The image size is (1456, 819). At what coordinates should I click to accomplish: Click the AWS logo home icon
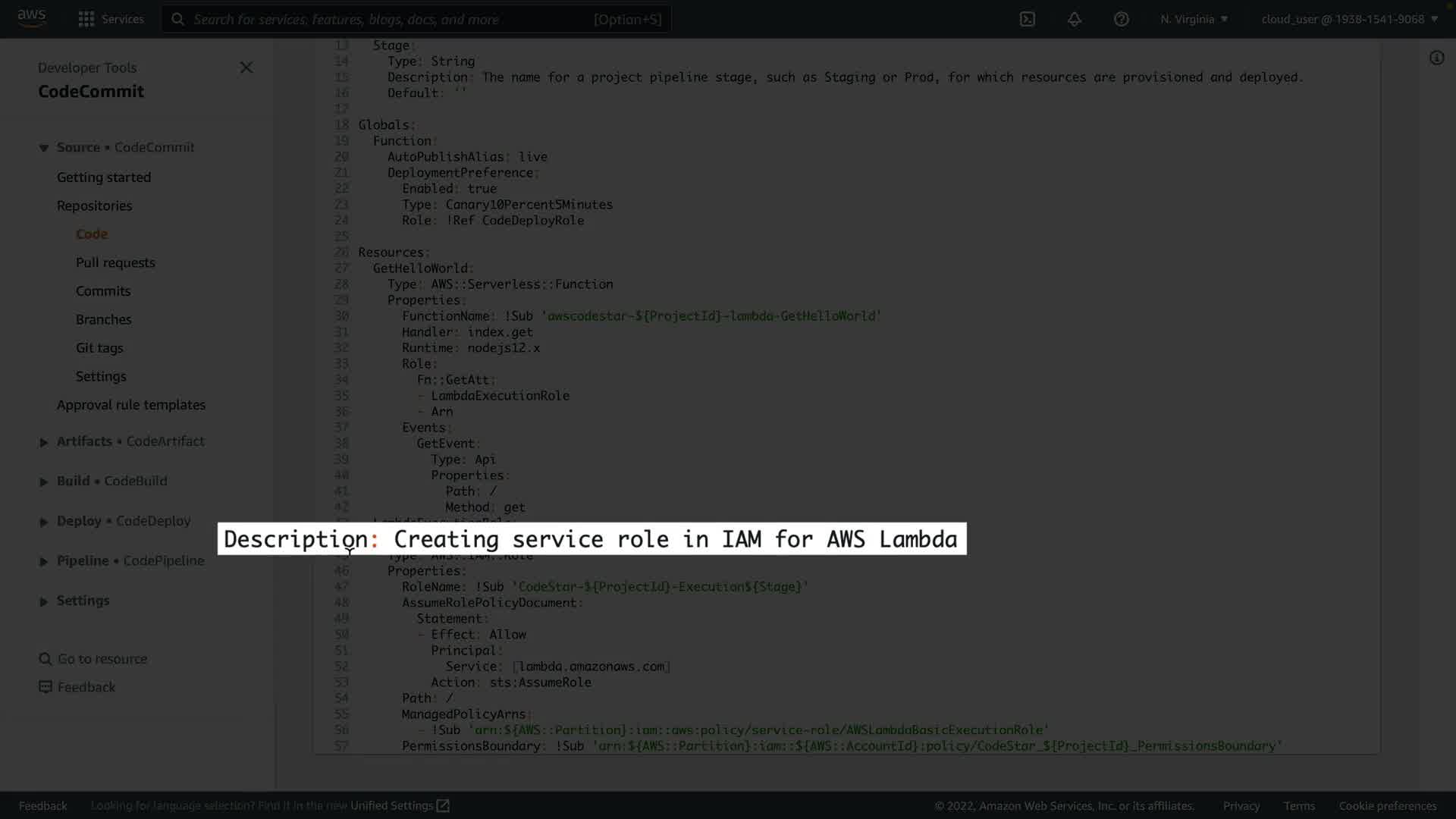[x=32, y=18]
